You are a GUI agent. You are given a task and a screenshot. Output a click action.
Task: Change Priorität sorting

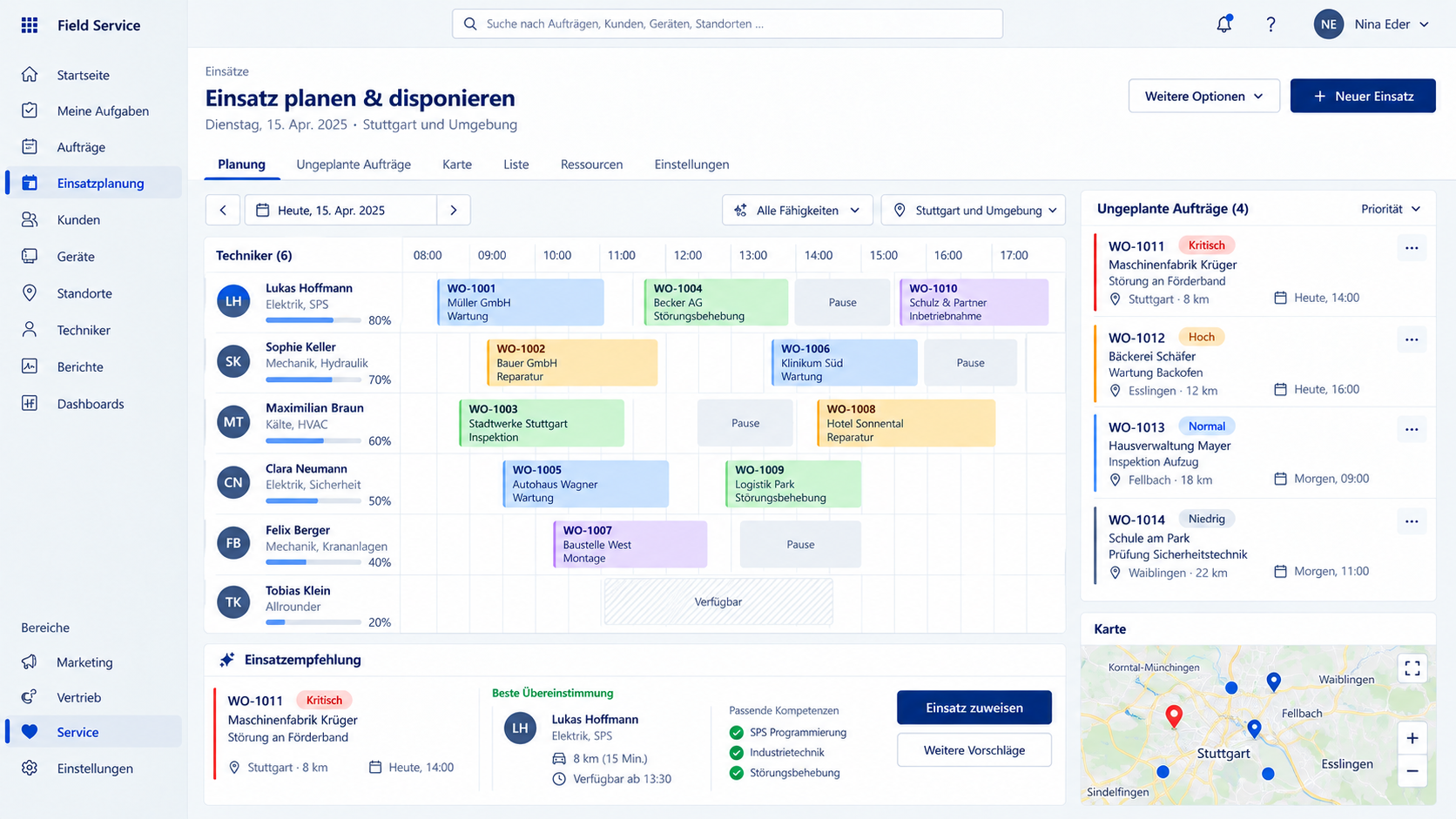coord(1391,209)
